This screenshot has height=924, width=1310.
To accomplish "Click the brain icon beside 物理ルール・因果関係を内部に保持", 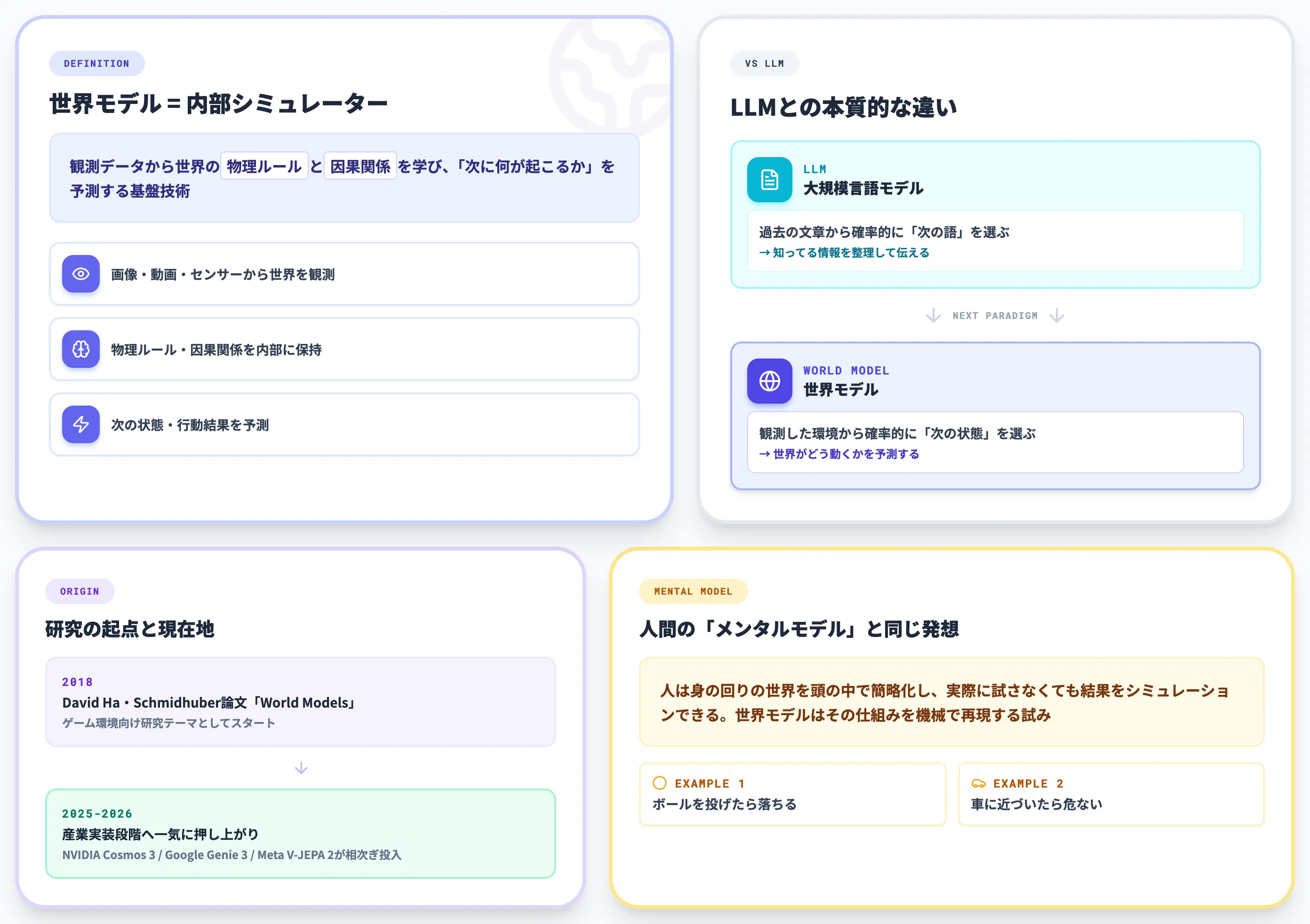I will click(x=80, y=349).
